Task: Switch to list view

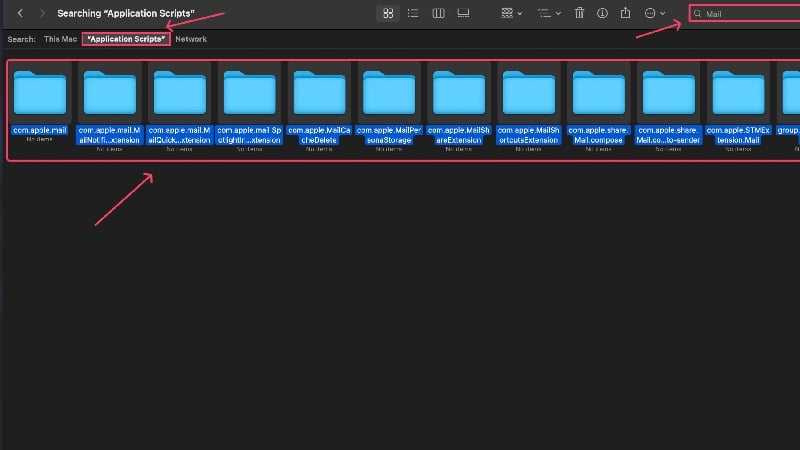Action: point(413,13)
